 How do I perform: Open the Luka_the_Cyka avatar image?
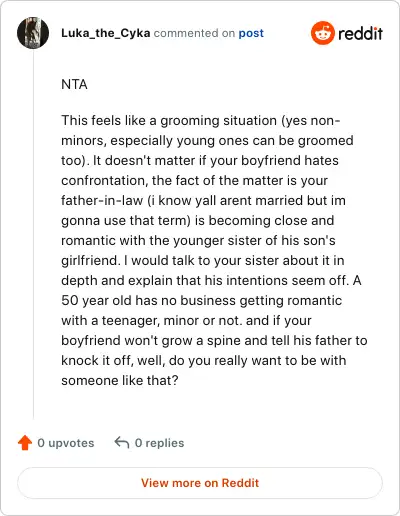(x=33, y=33)
